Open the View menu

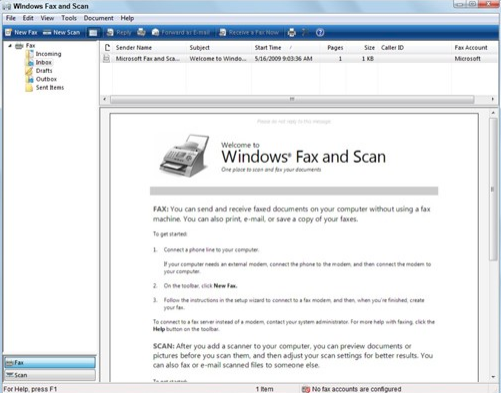click(47, 18)
